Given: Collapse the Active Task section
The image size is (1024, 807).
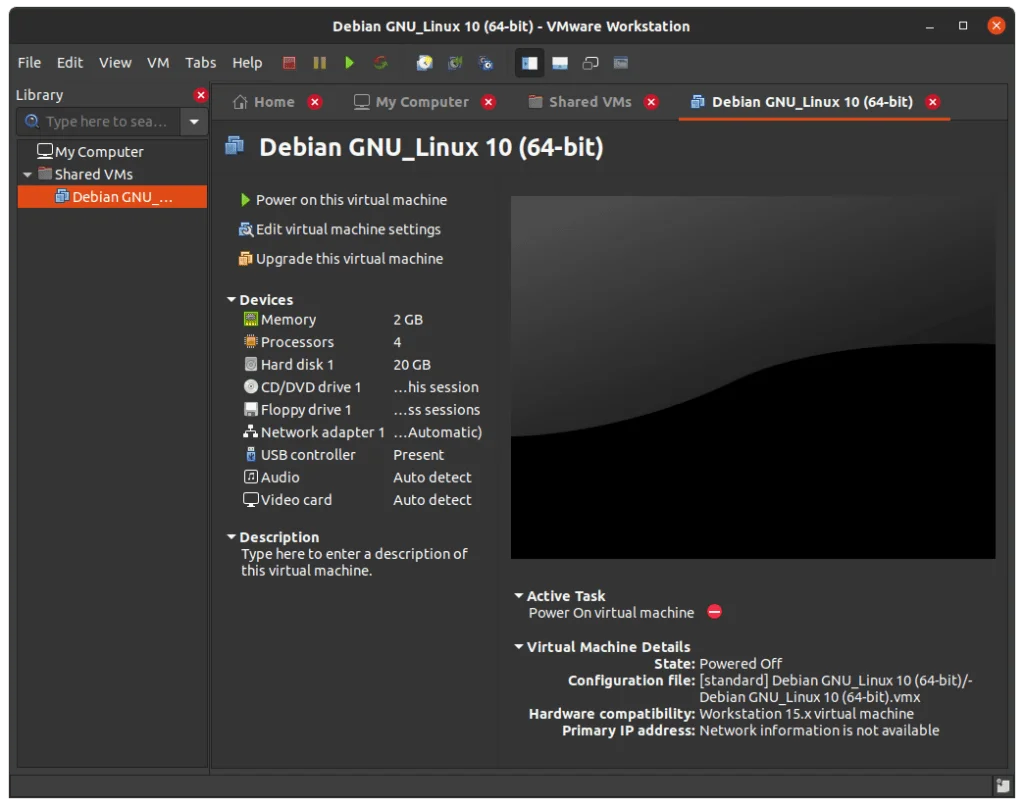Looking at the screenshot, I should pyautogui.click(x=519, y=595).
